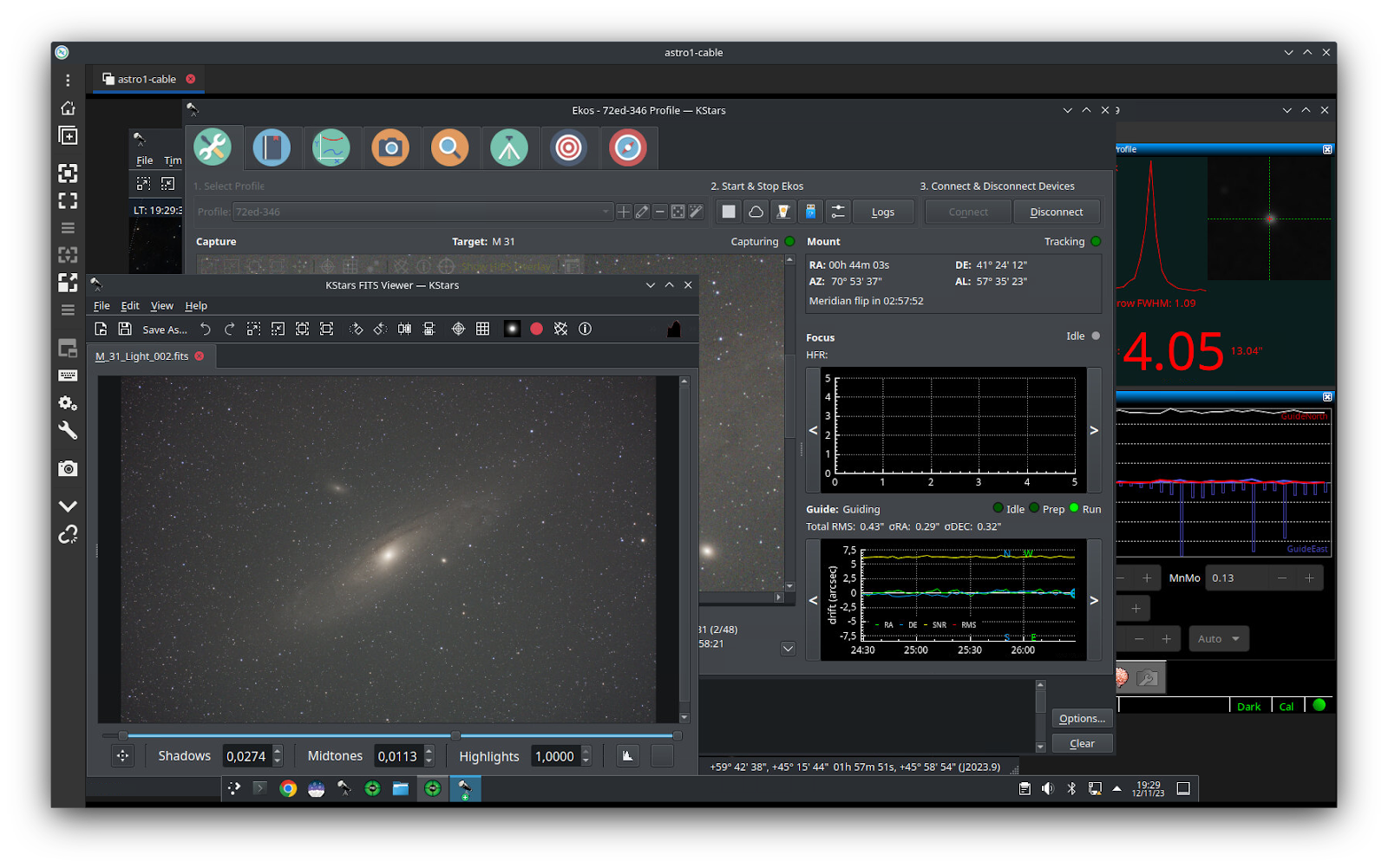Toggle the histogram button beside Highlights
This screenshot has width=1388, height=868.
(x=627, y=756)
